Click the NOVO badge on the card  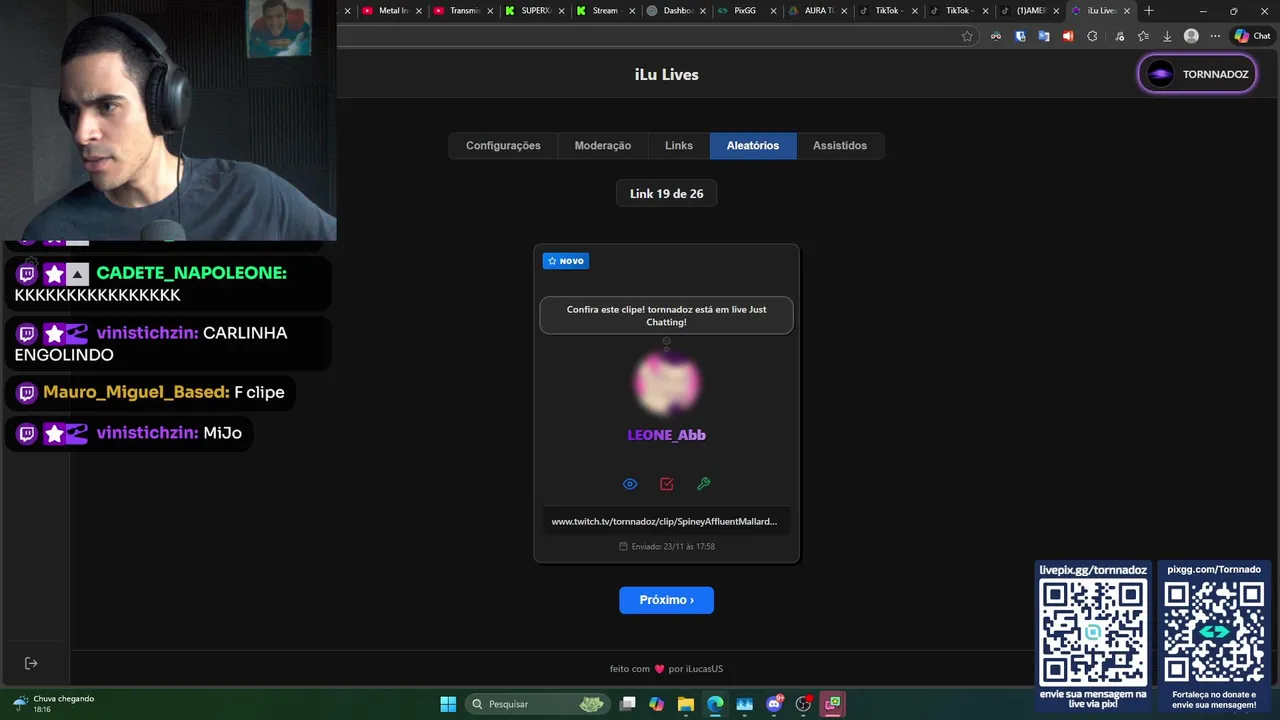tap(566, 261)
